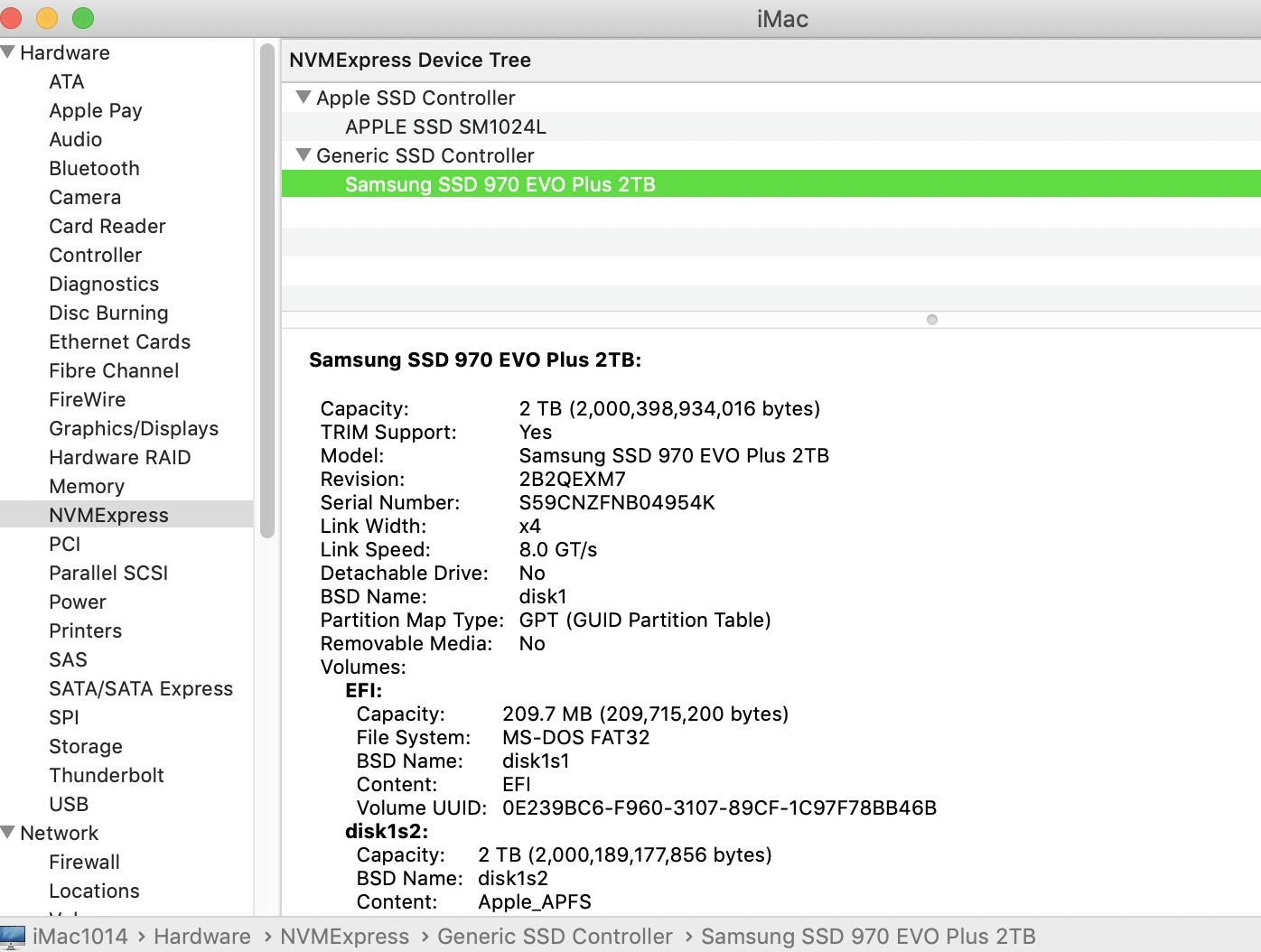Click the serial number S59CNZFNB04954K
1261x952 pixels.
pos(617,502)
